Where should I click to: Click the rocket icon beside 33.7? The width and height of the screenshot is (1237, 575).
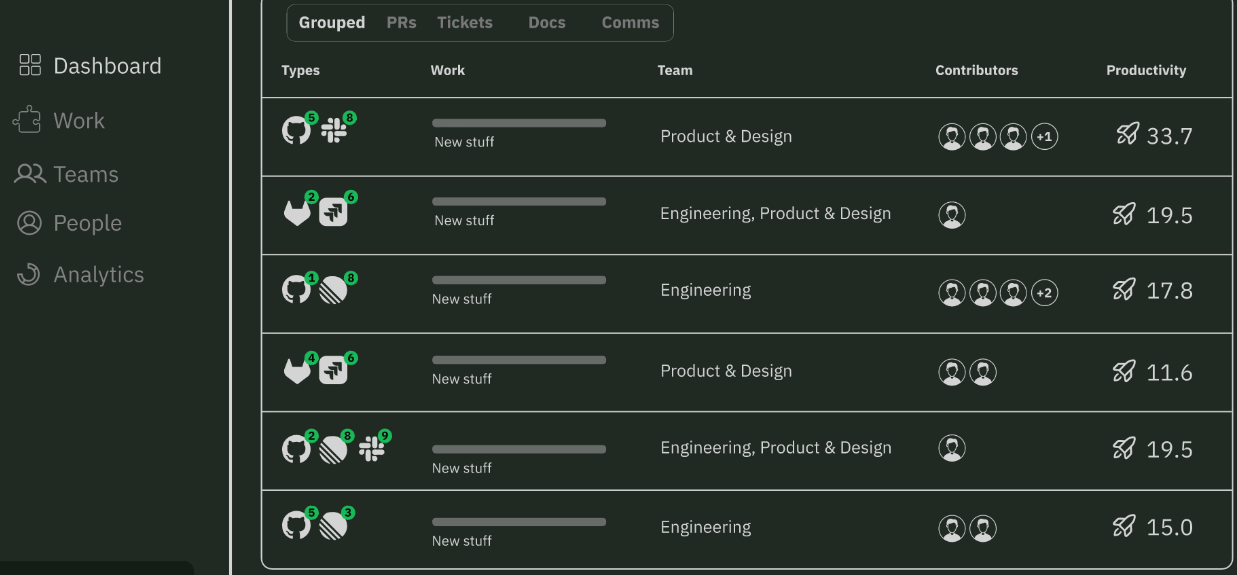click(1128, 134)
